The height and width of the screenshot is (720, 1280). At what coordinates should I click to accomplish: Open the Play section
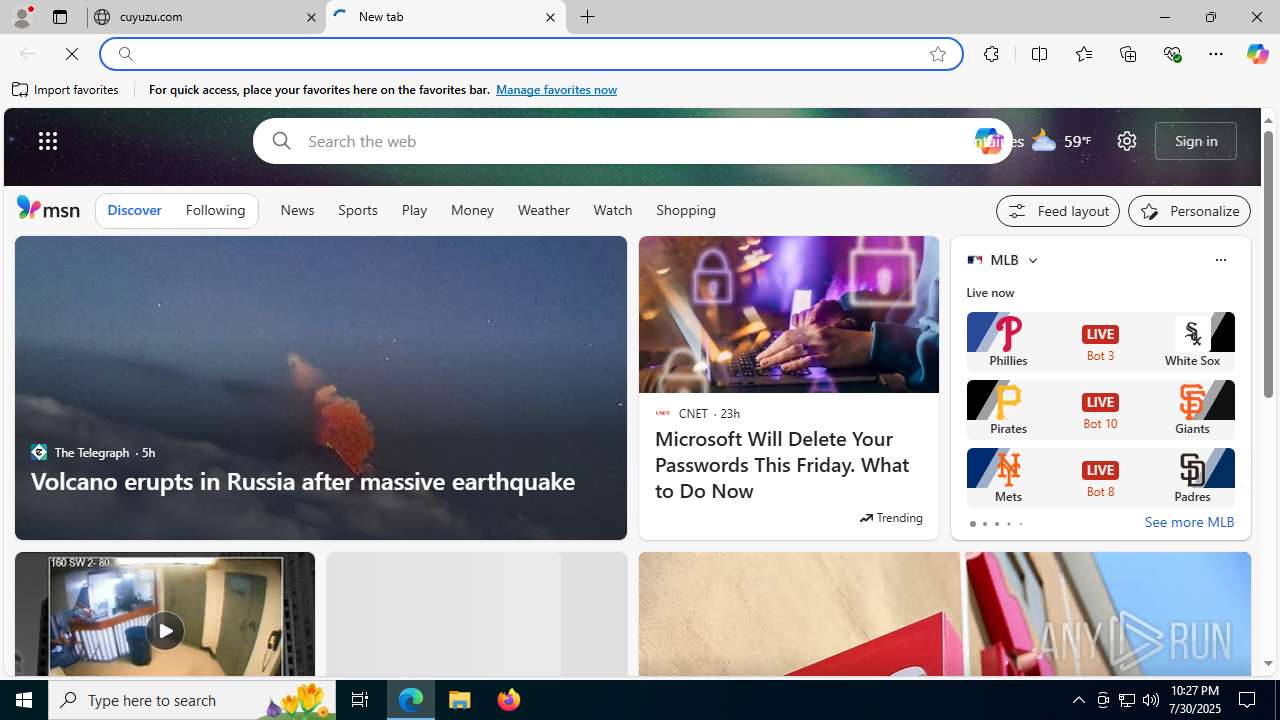pos(414,211)
